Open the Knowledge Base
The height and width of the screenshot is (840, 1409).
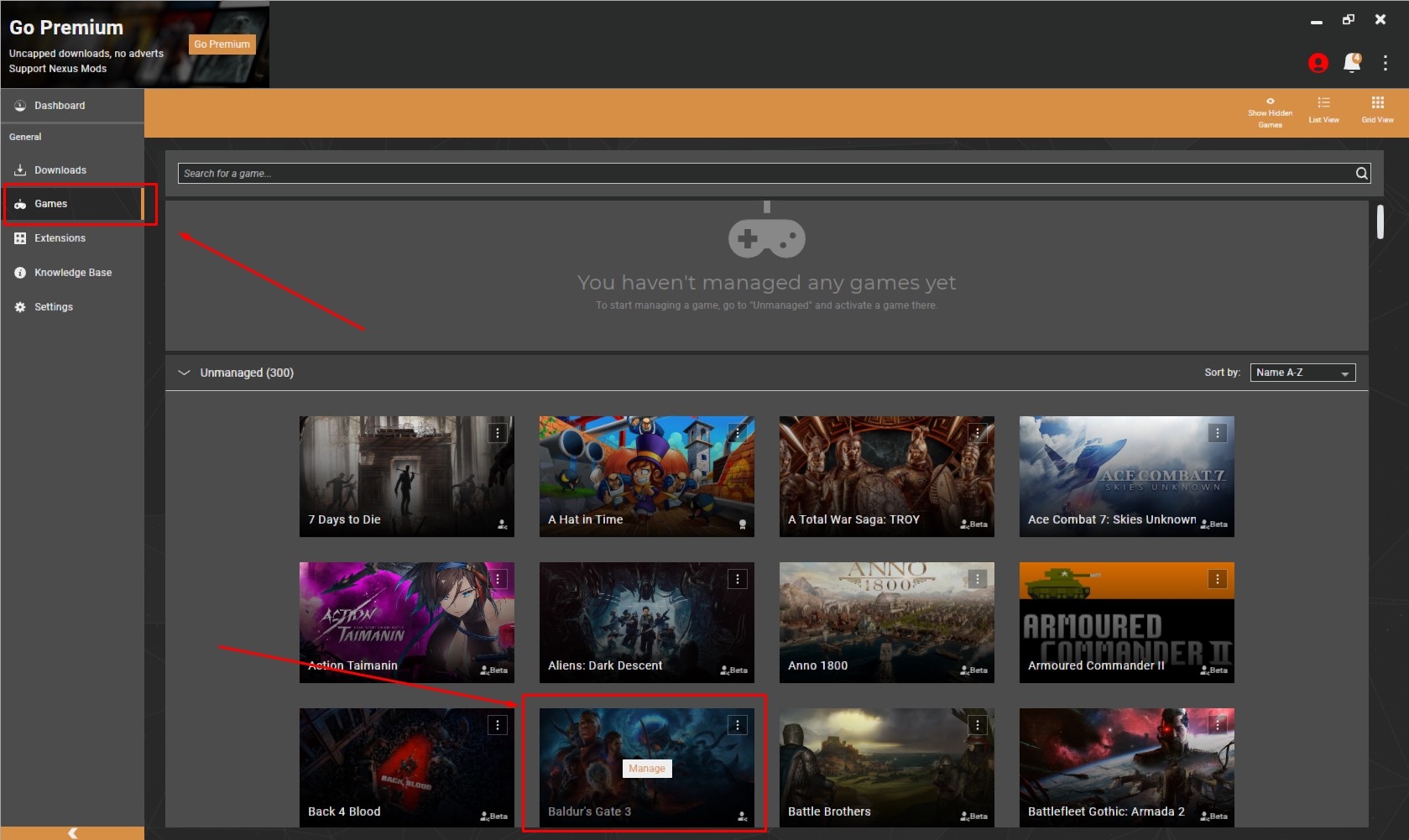coord(72,273)
